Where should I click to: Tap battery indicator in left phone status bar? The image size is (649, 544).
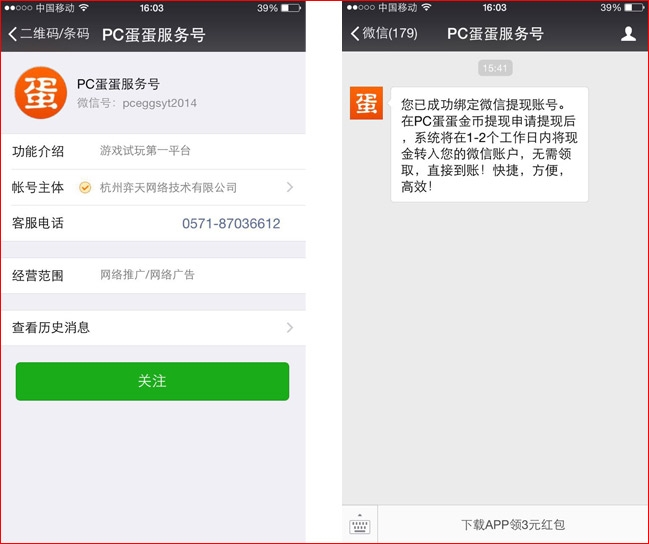[x=291, y=8]
